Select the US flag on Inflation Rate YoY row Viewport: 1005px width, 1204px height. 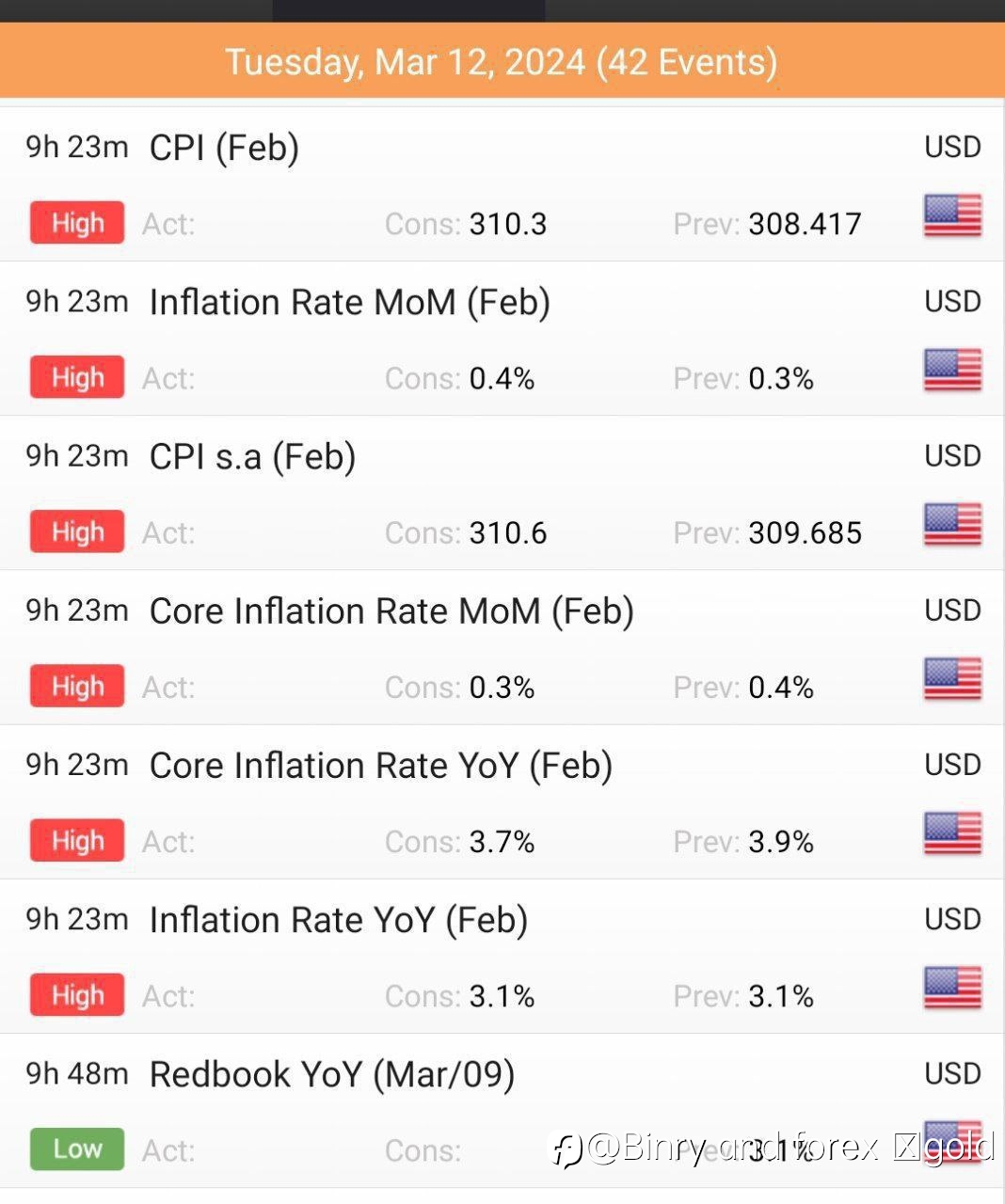pyautogui.click(x=952, y=988)
